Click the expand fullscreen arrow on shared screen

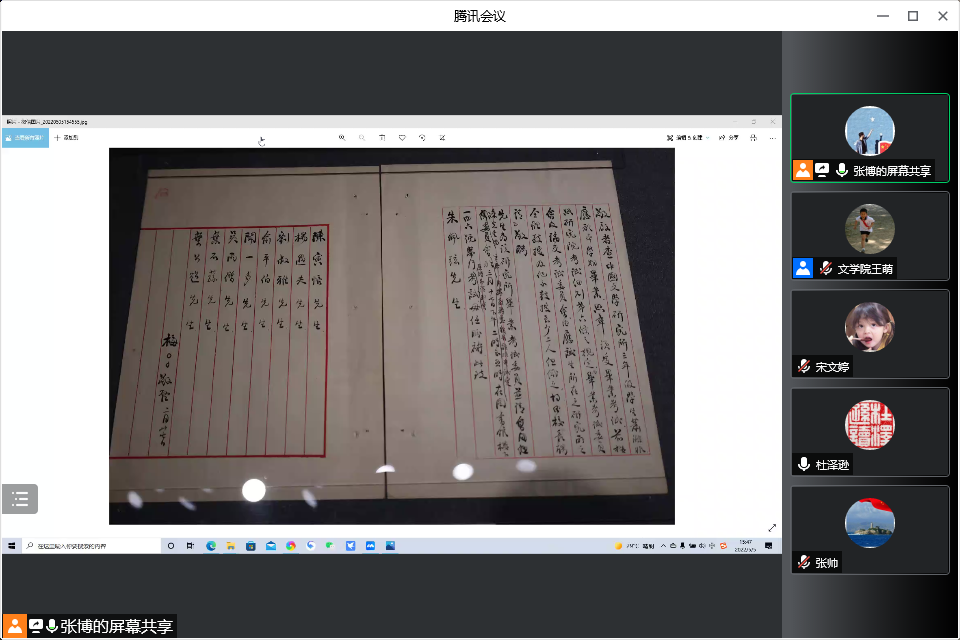click(x=772, y=528)
